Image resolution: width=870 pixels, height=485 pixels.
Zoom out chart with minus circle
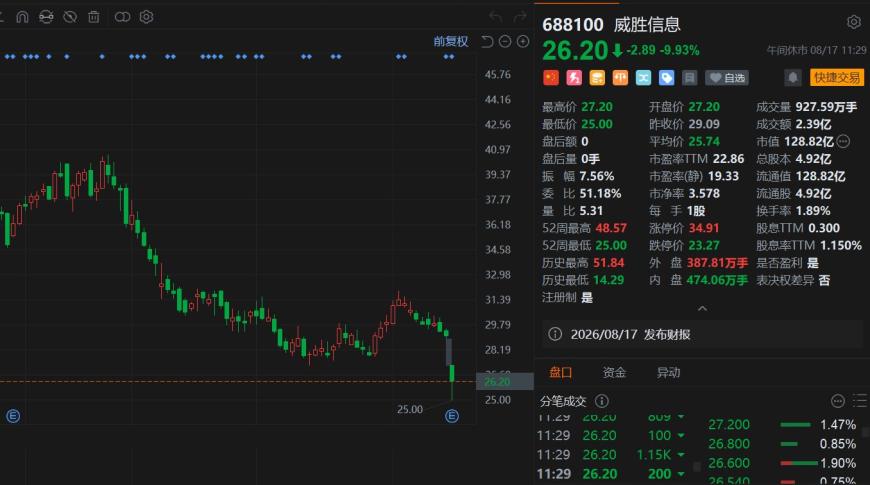click(505, 42)
